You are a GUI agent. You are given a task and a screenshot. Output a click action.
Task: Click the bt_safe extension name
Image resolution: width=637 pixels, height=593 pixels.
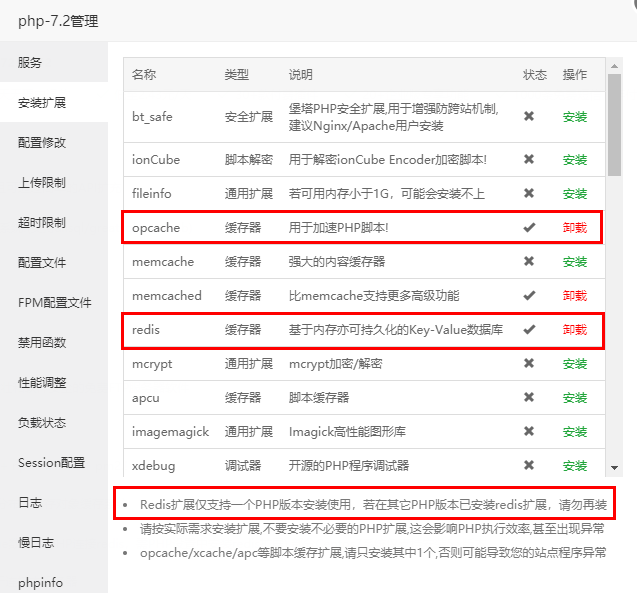[x=152, y=117]
